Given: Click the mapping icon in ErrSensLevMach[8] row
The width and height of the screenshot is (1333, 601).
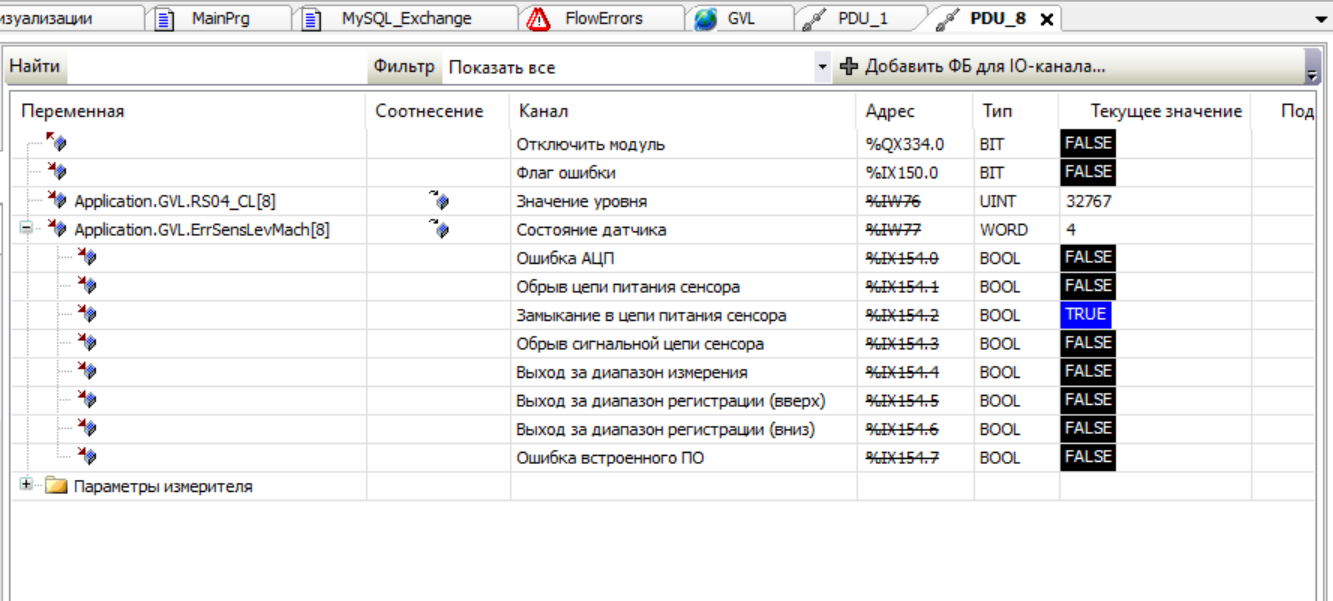Looking at the screenshot, I should [x=439, y=230].
